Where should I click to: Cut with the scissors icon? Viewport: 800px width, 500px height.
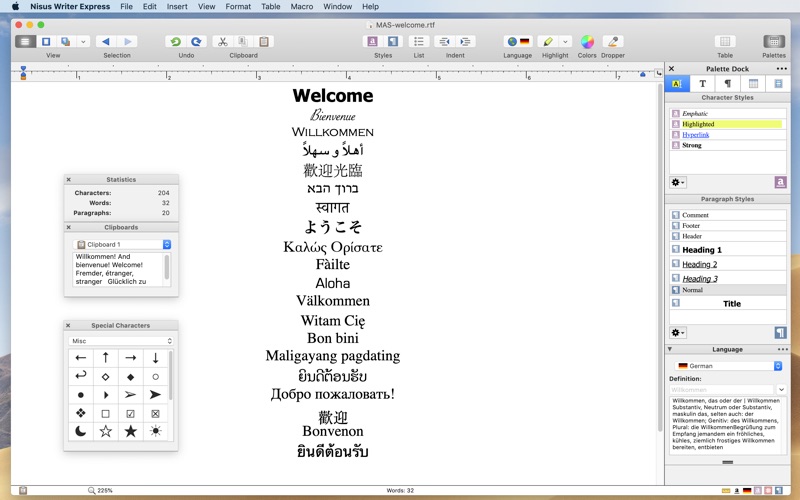222,41
